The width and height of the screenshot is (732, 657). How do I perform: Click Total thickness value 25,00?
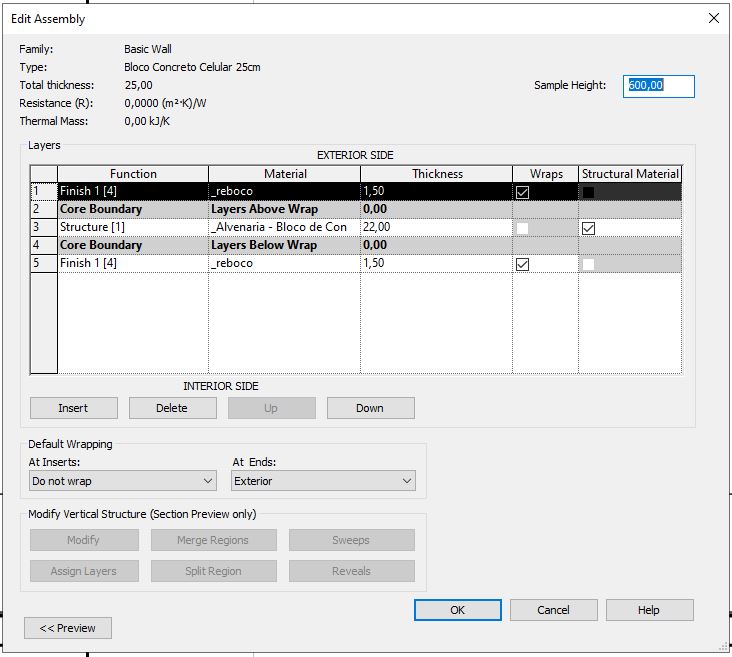(138, 85)
